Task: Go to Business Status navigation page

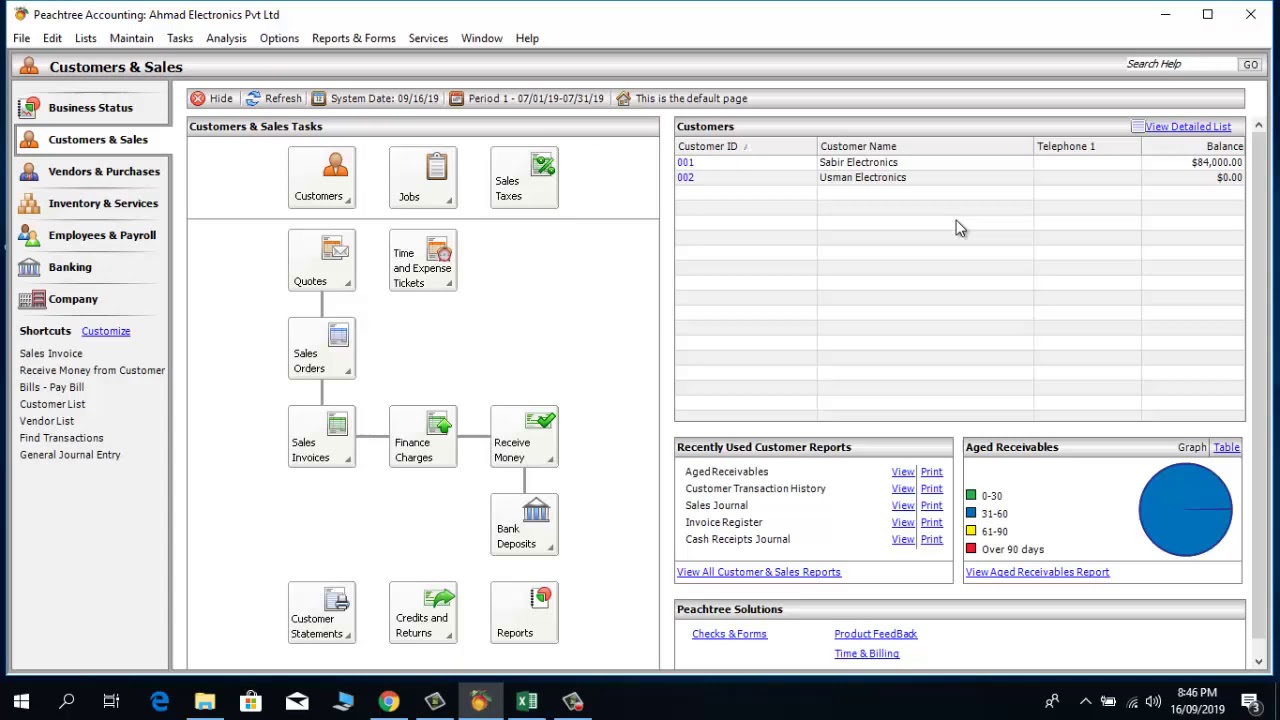Action: tap(90, 107)
